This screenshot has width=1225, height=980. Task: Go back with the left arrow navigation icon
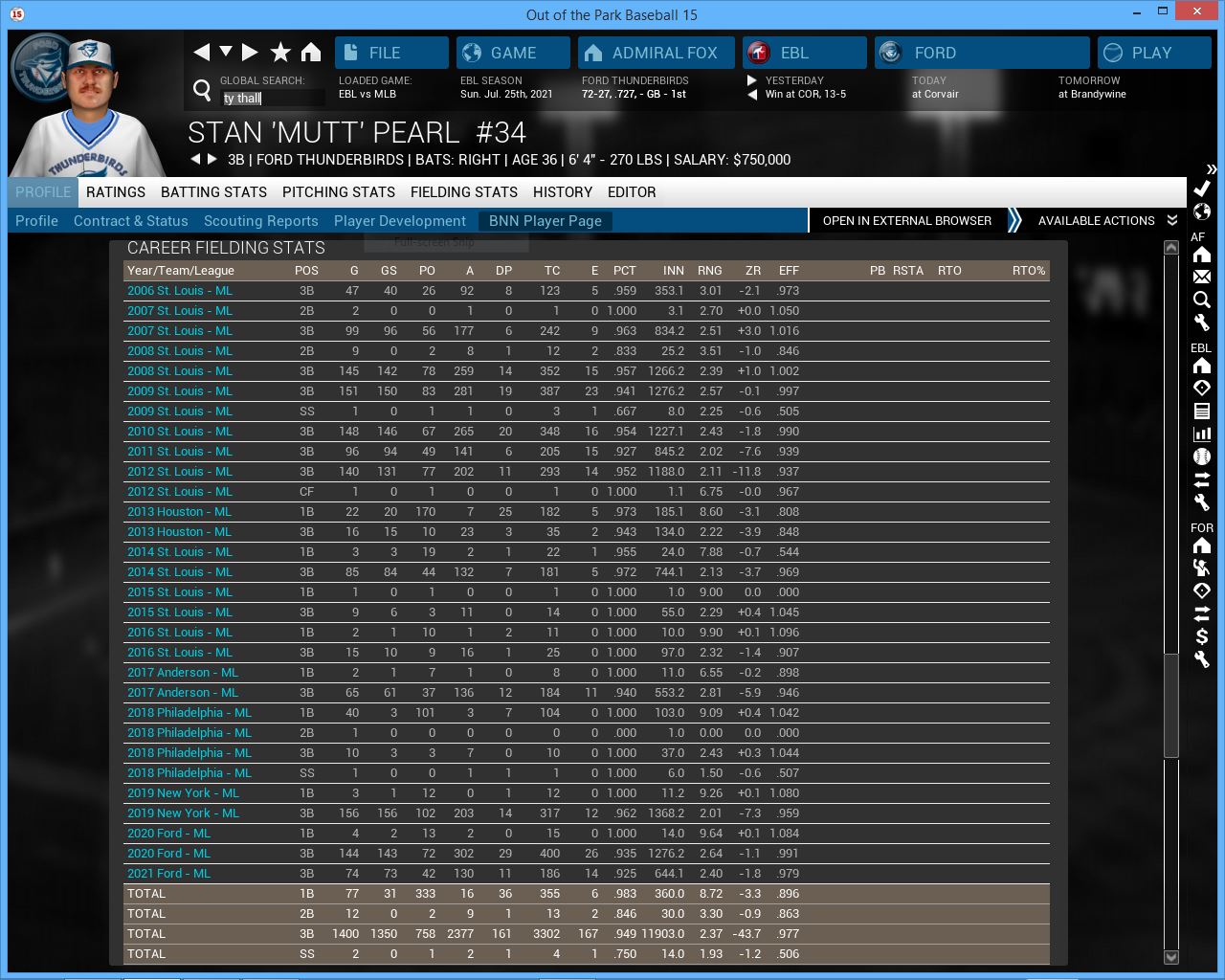tap(201, 52)
